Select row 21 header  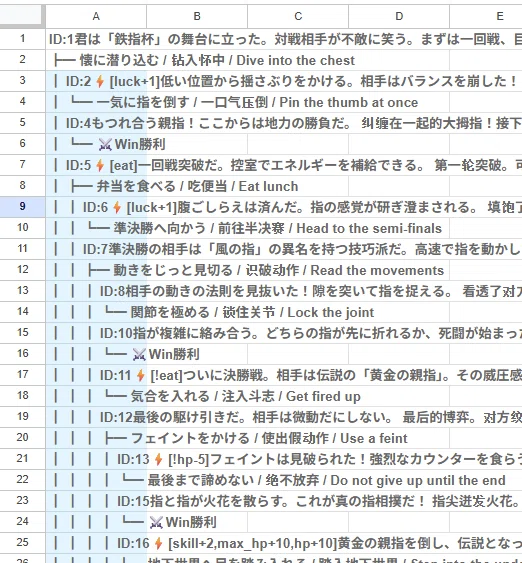click(x=23, y=459)
